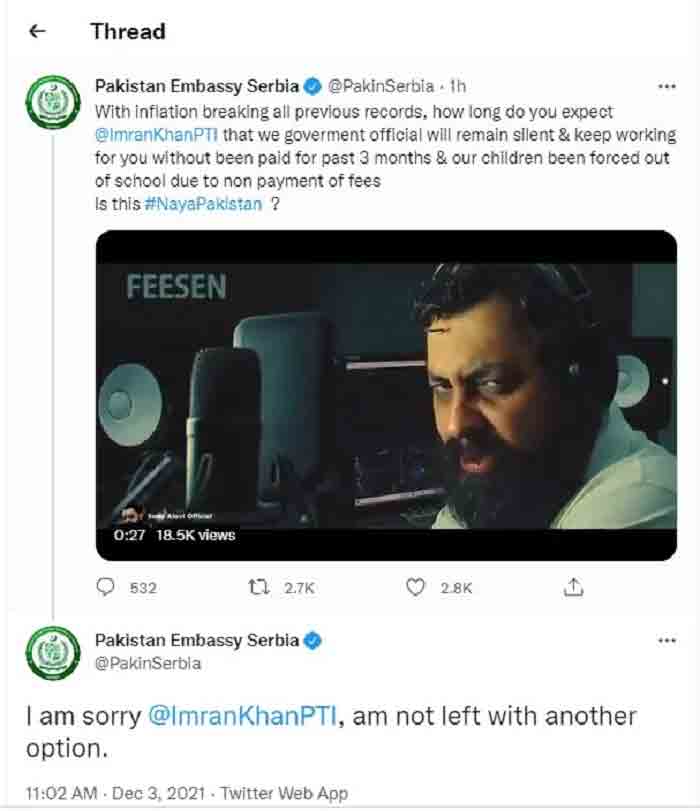Like the tweet with 2.8K likes
The width and height of the screenshot is (700, 811).
click(416, 588)
